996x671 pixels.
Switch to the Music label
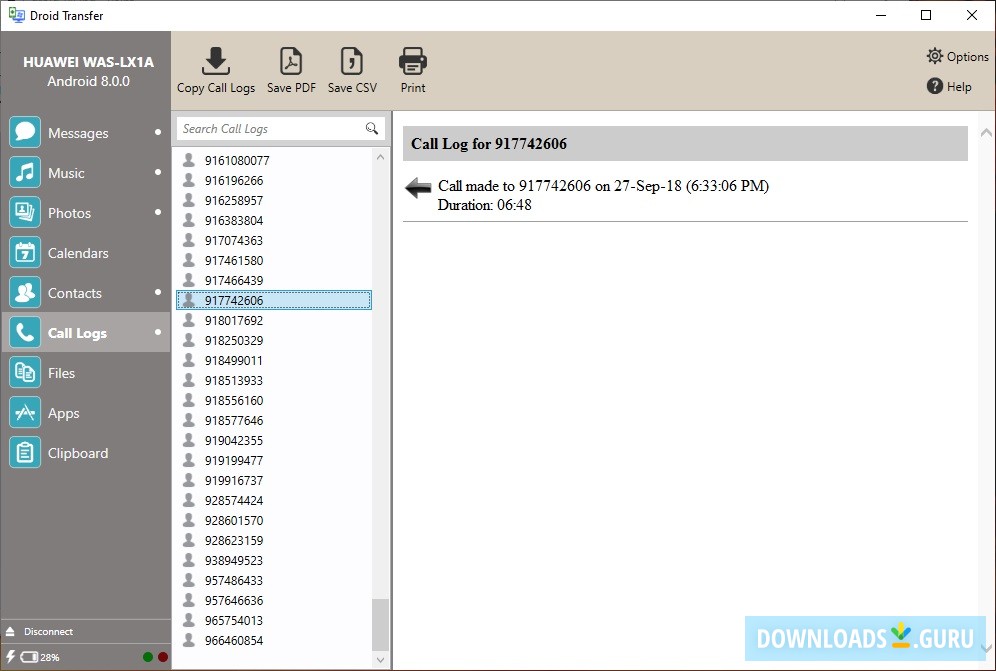[66, 173]
